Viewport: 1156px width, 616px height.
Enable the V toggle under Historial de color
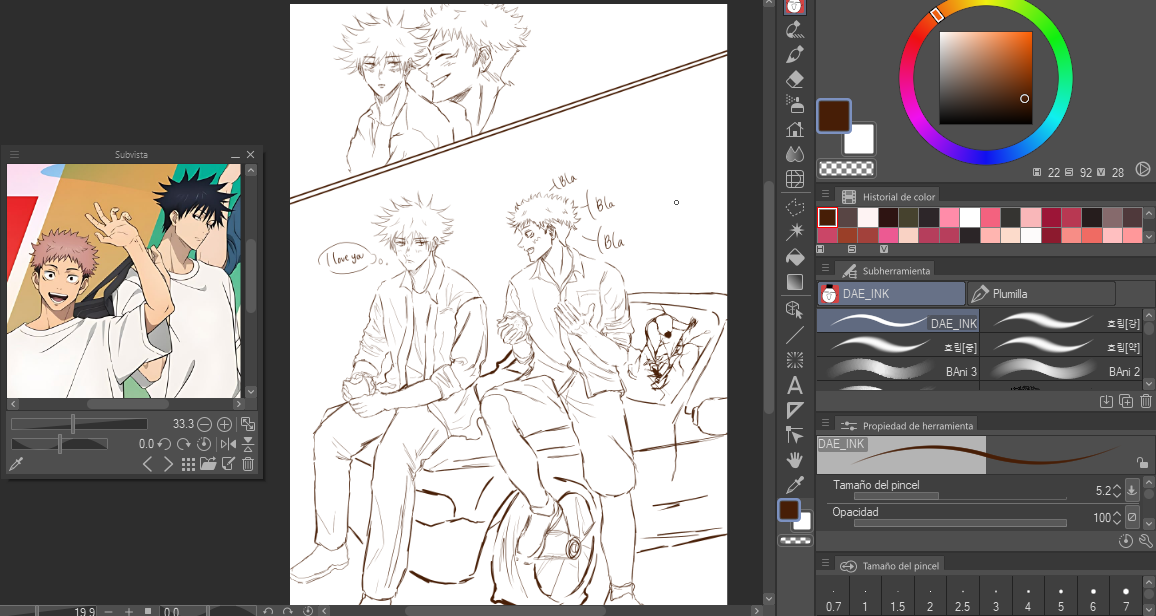click(x=884, y=248)
